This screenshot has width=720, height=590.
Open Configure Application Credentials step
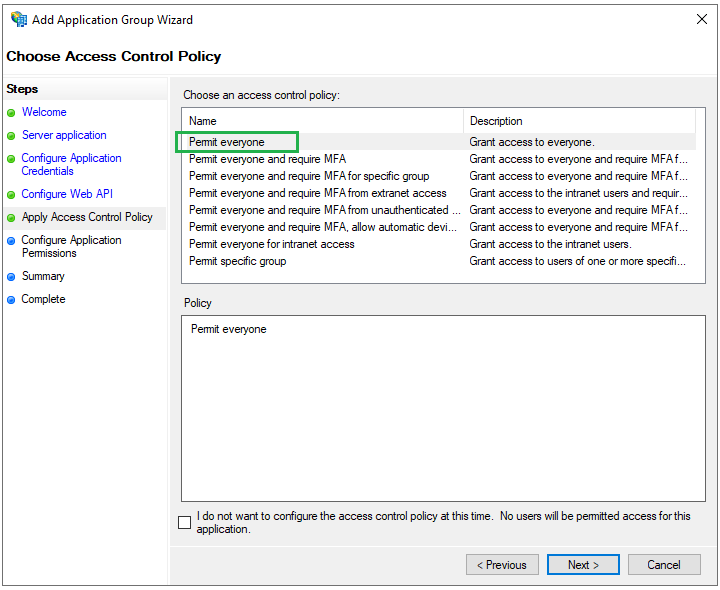71,164
